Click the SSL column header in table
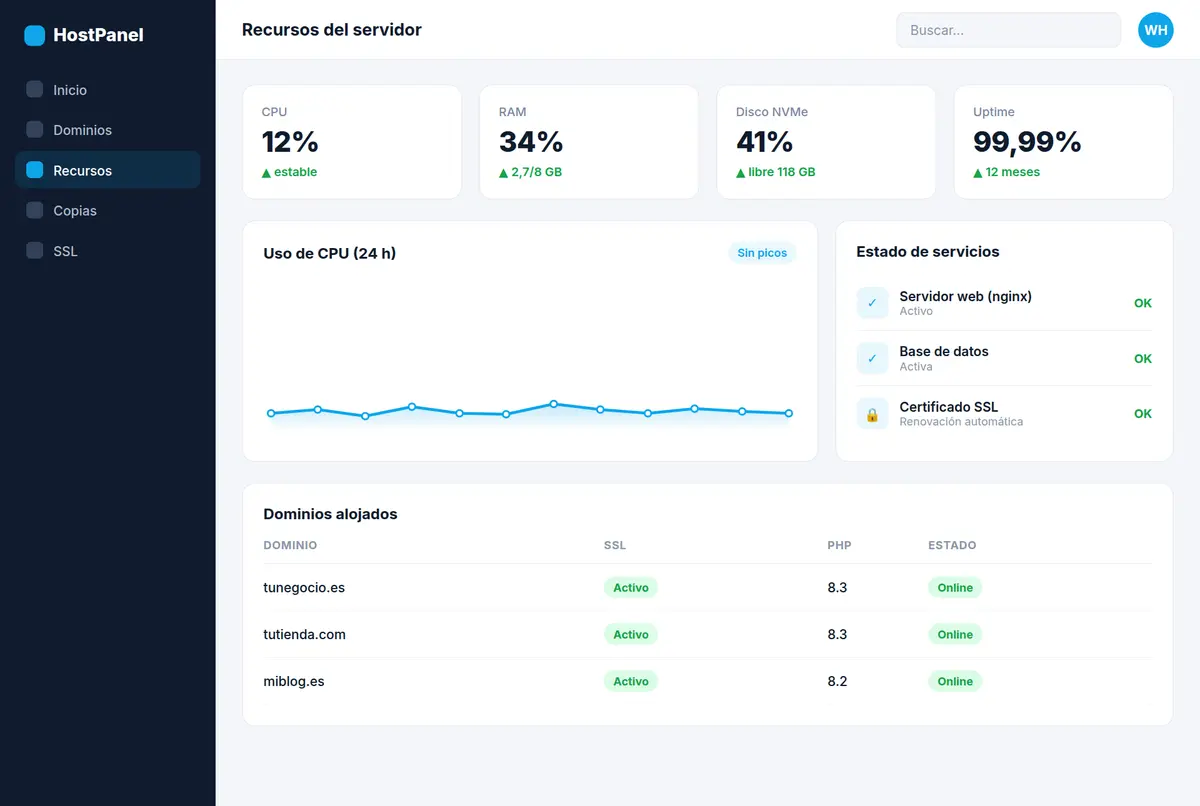The image size is (1200, 806). [x=615, y=545]
